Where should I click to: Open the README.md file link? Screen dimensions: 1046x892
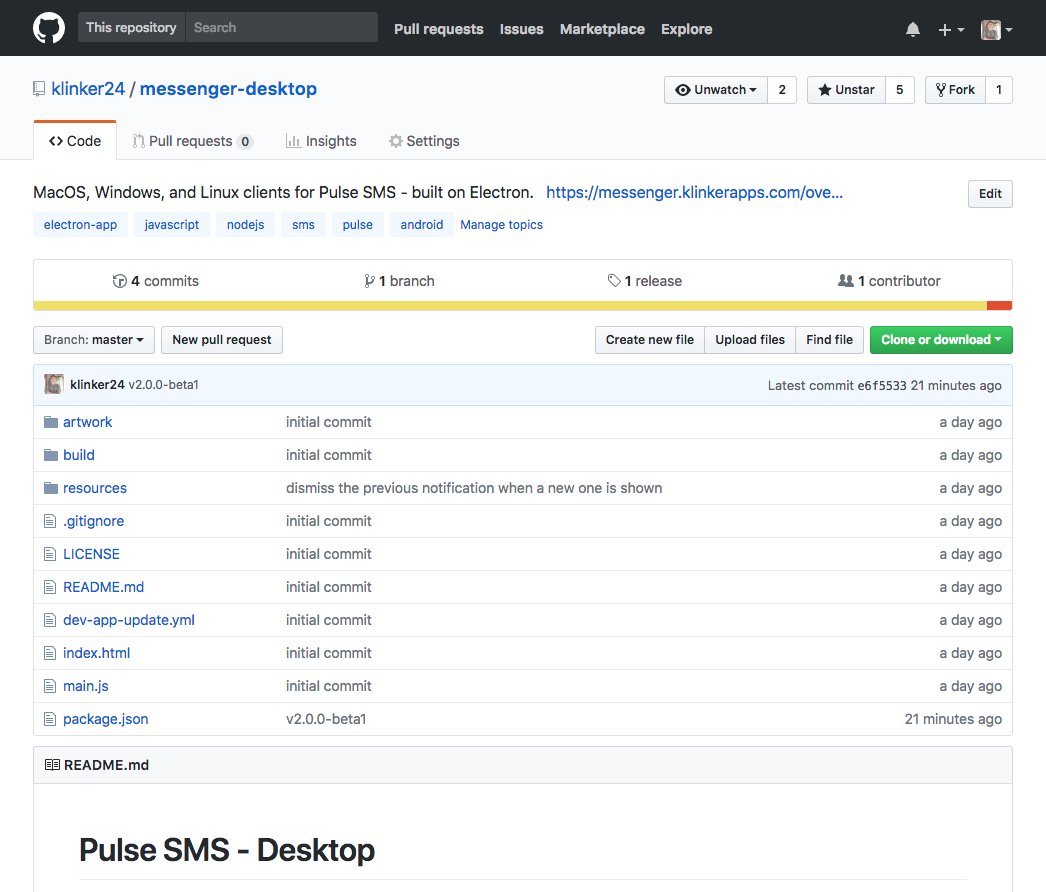pos(103,587)
